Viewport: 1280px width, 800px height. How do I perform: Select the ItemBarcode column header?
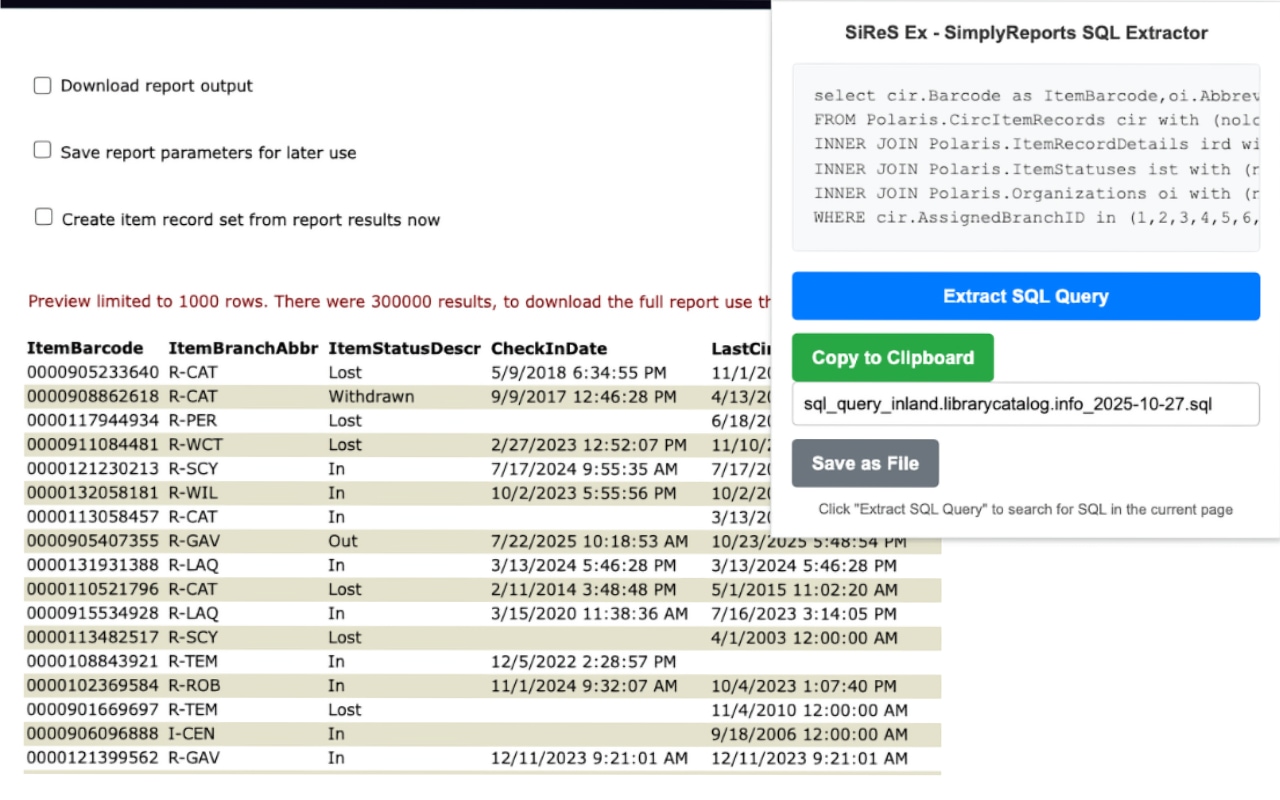pos(85,348)
